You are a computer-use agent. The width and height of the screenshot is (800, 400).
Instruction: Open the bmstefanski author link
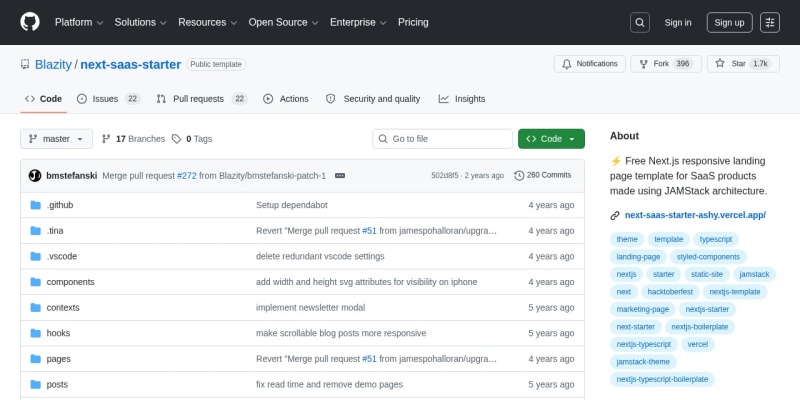tap(72, 176)
